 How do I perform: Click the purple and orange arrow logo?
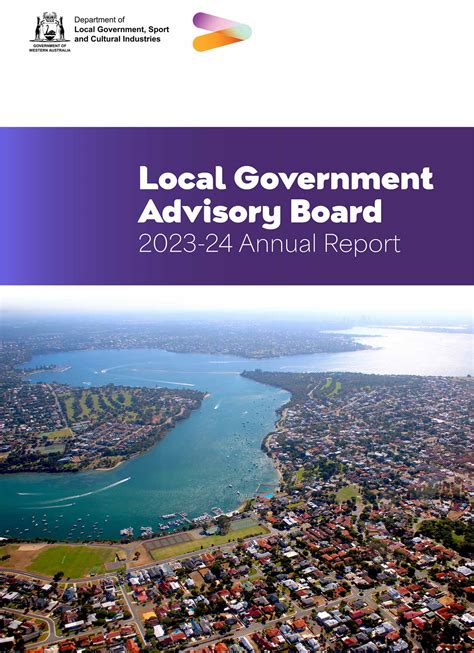coord(222,32)
